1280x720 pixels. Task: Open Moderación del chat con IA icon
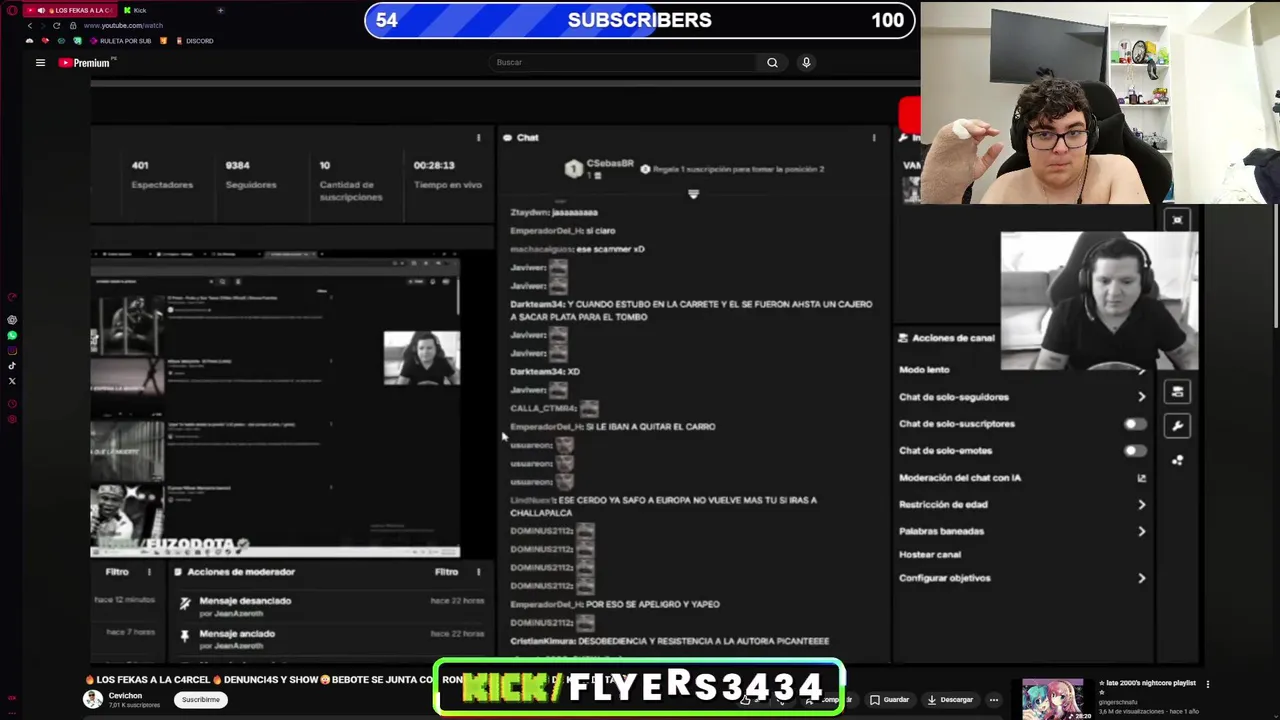[1141, 478]
